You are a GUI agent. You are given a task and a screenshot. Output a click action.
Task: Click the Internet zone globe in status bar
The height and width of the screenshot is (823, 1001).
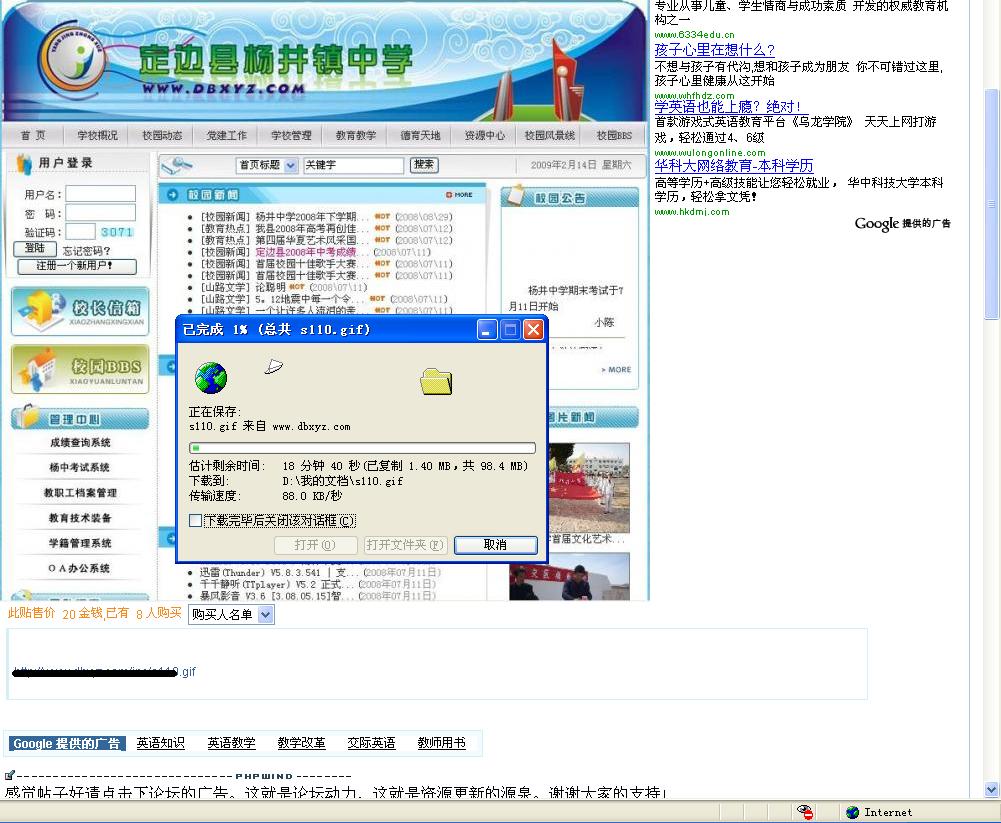pyautogui.click(x=852, y=812)
